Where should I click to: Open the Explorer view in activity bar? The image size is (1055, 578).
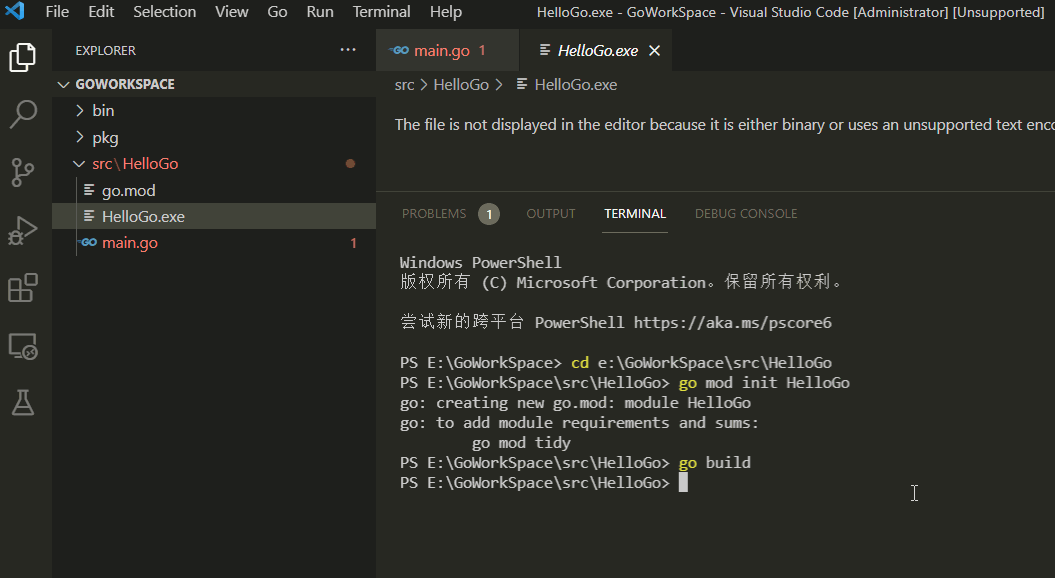coord(22,57)
